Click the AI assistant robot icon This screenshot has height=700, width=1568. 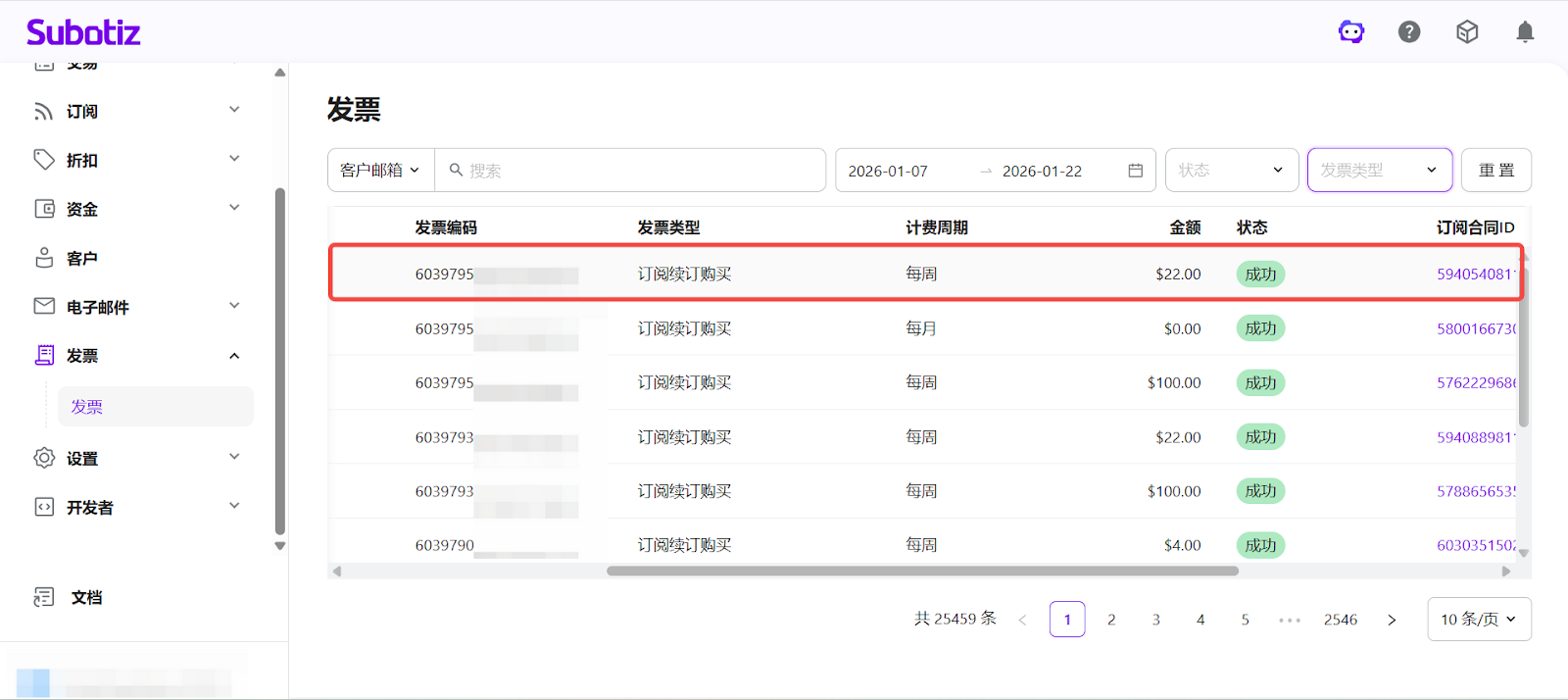point(1351,32)
